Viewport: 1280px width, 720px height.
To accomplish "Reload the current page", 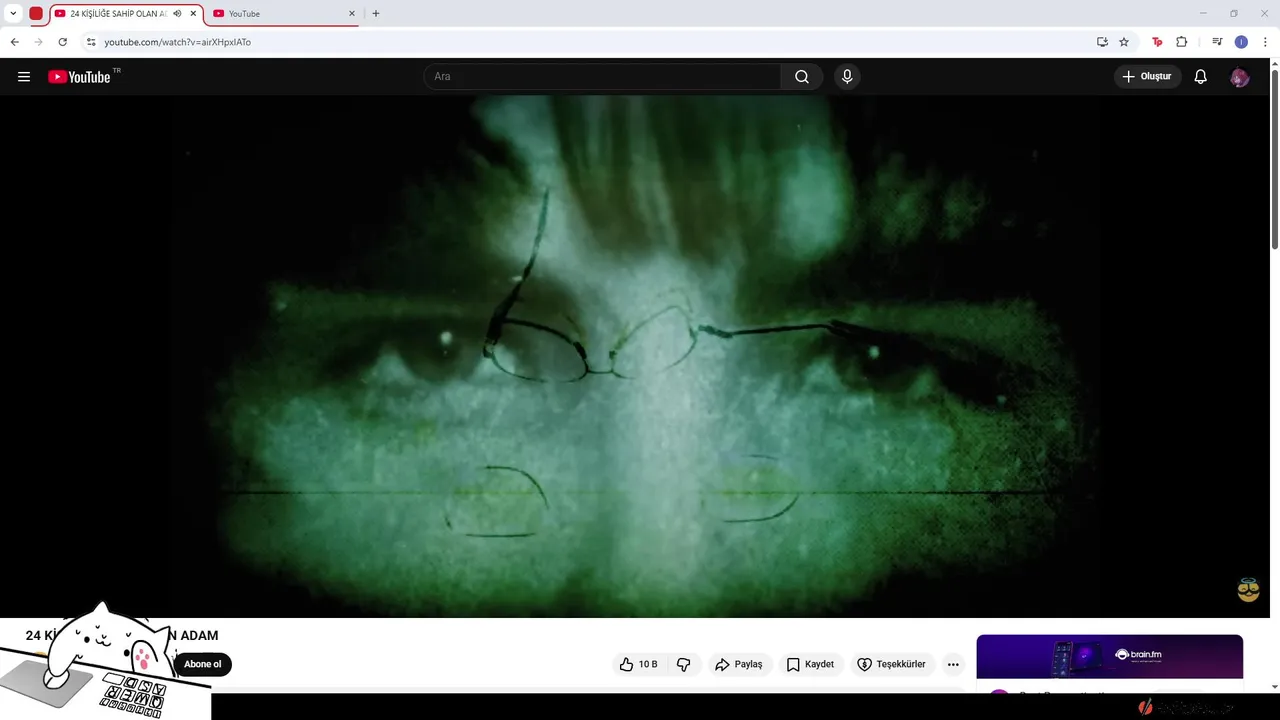I will coord(62,42).
